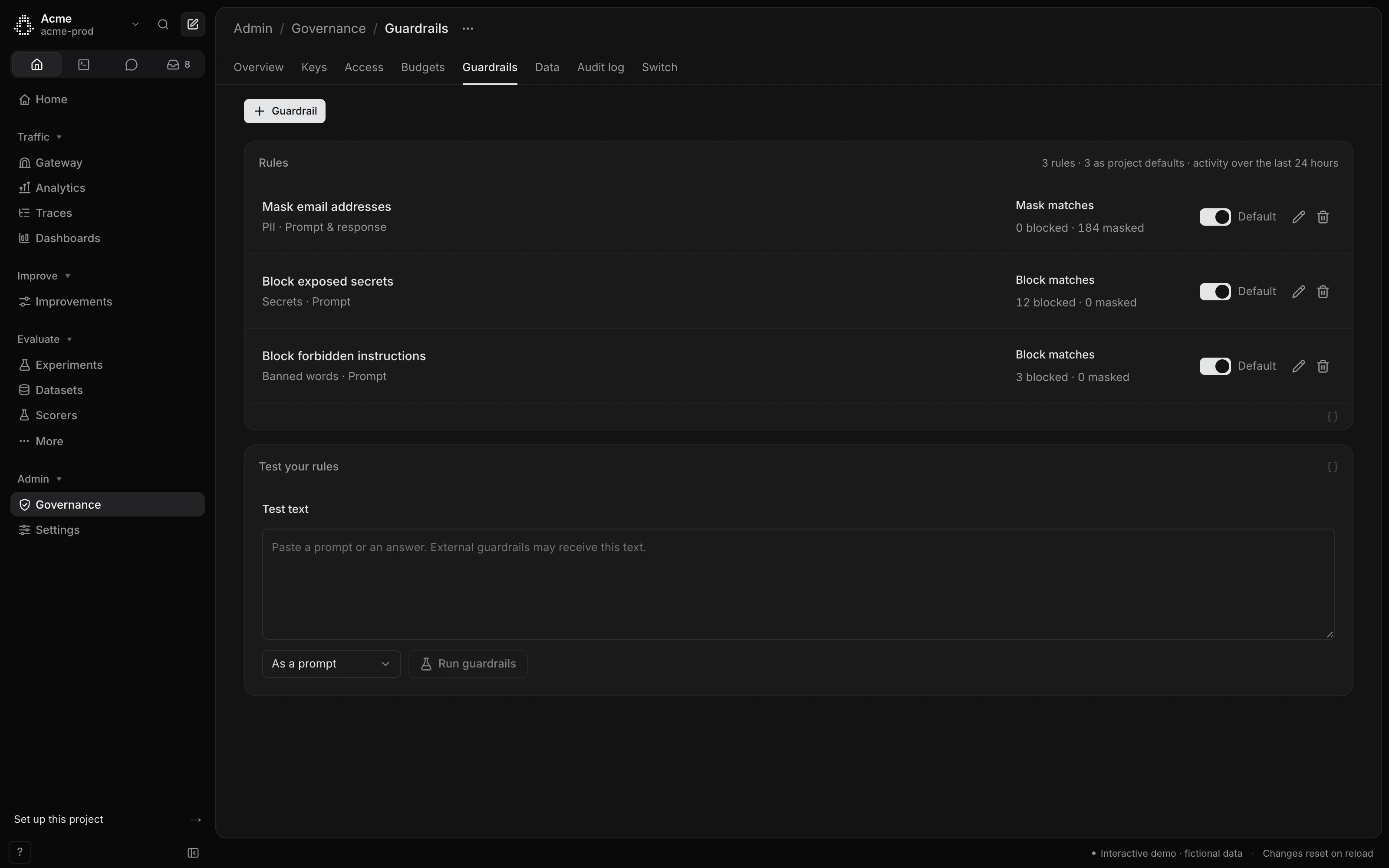Open the As a prompt dropdown
The width and height of the screenshot is (1389, 868).
331,664
